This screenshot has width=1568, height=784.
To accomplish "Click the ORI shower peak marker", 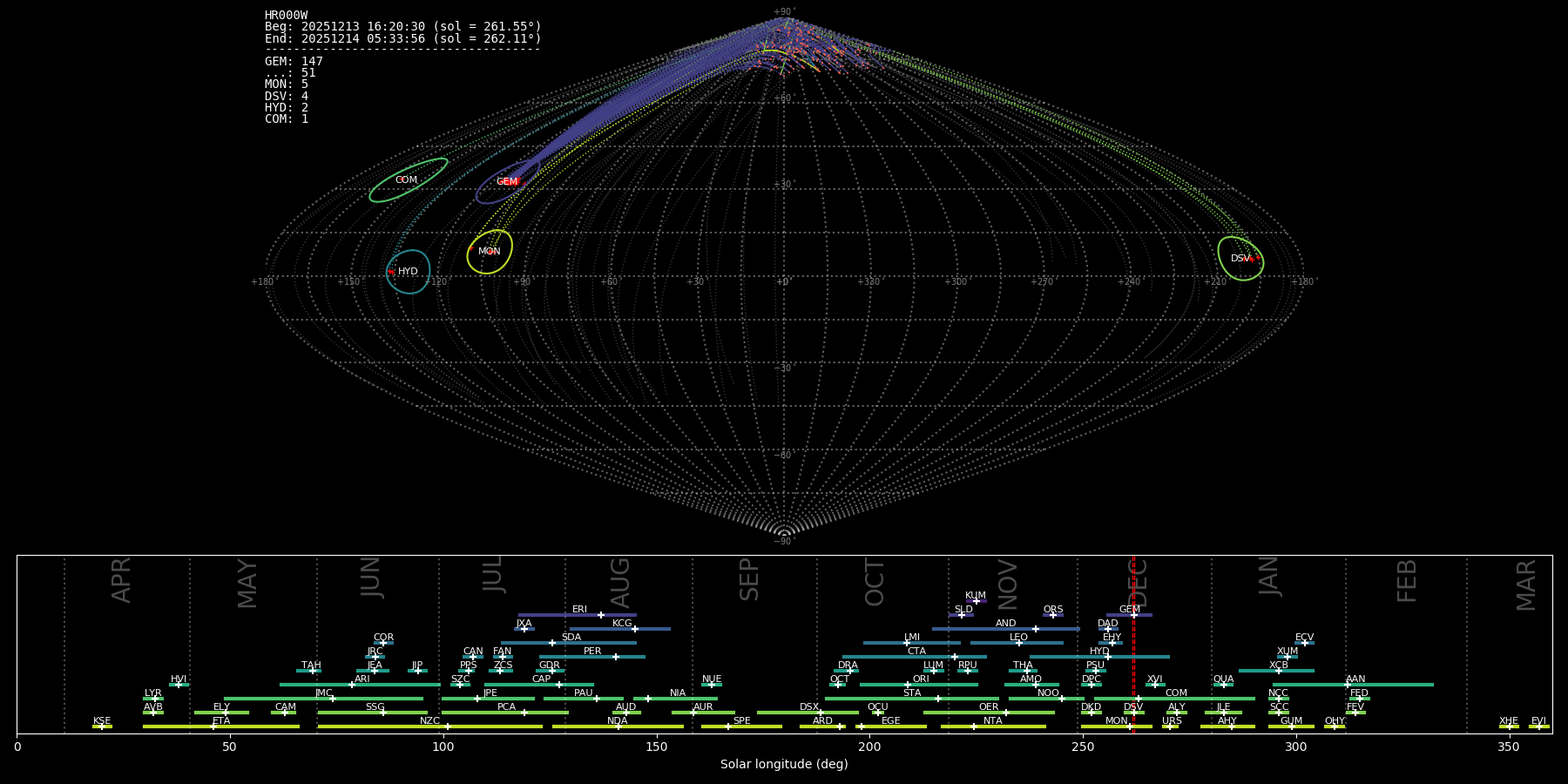I will coord(908,685).
